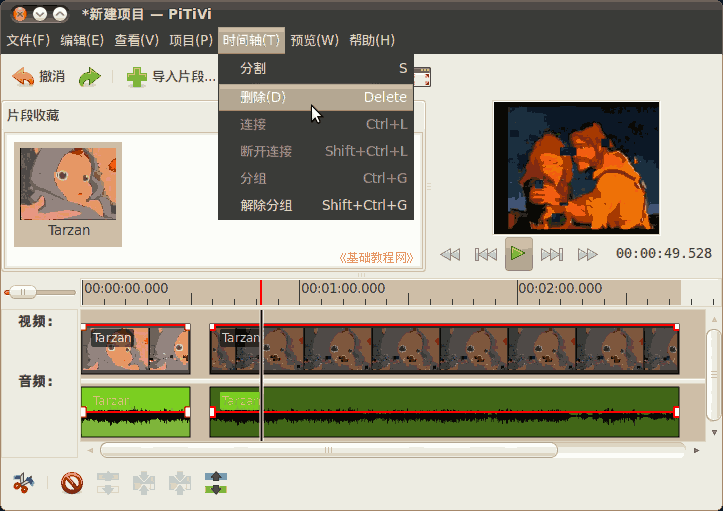Close the open 时间轴(T) menu
723x511 pixels.
251,40
